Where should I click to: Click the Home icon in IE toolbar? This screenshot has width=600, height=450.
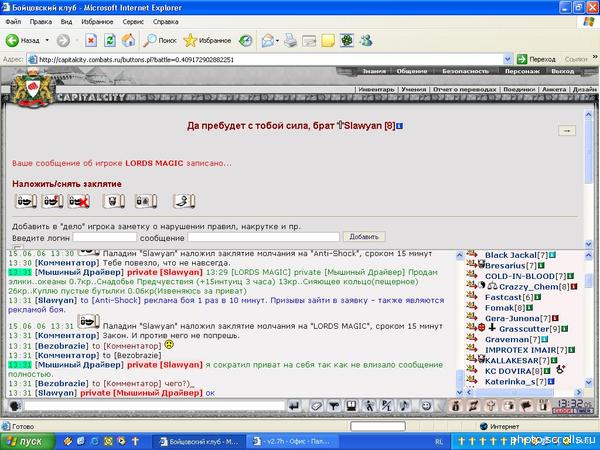point(129,40)
